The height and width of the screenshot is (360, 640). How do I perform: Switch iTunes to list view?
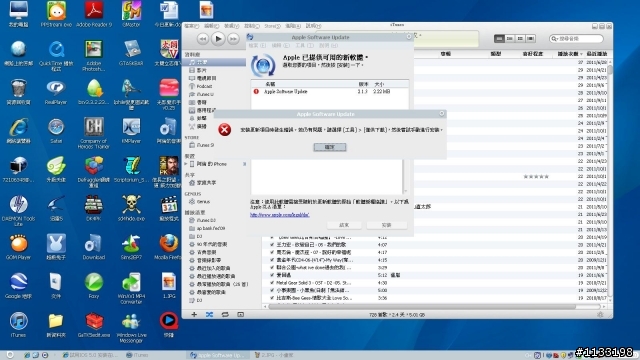tap(499, 38)
